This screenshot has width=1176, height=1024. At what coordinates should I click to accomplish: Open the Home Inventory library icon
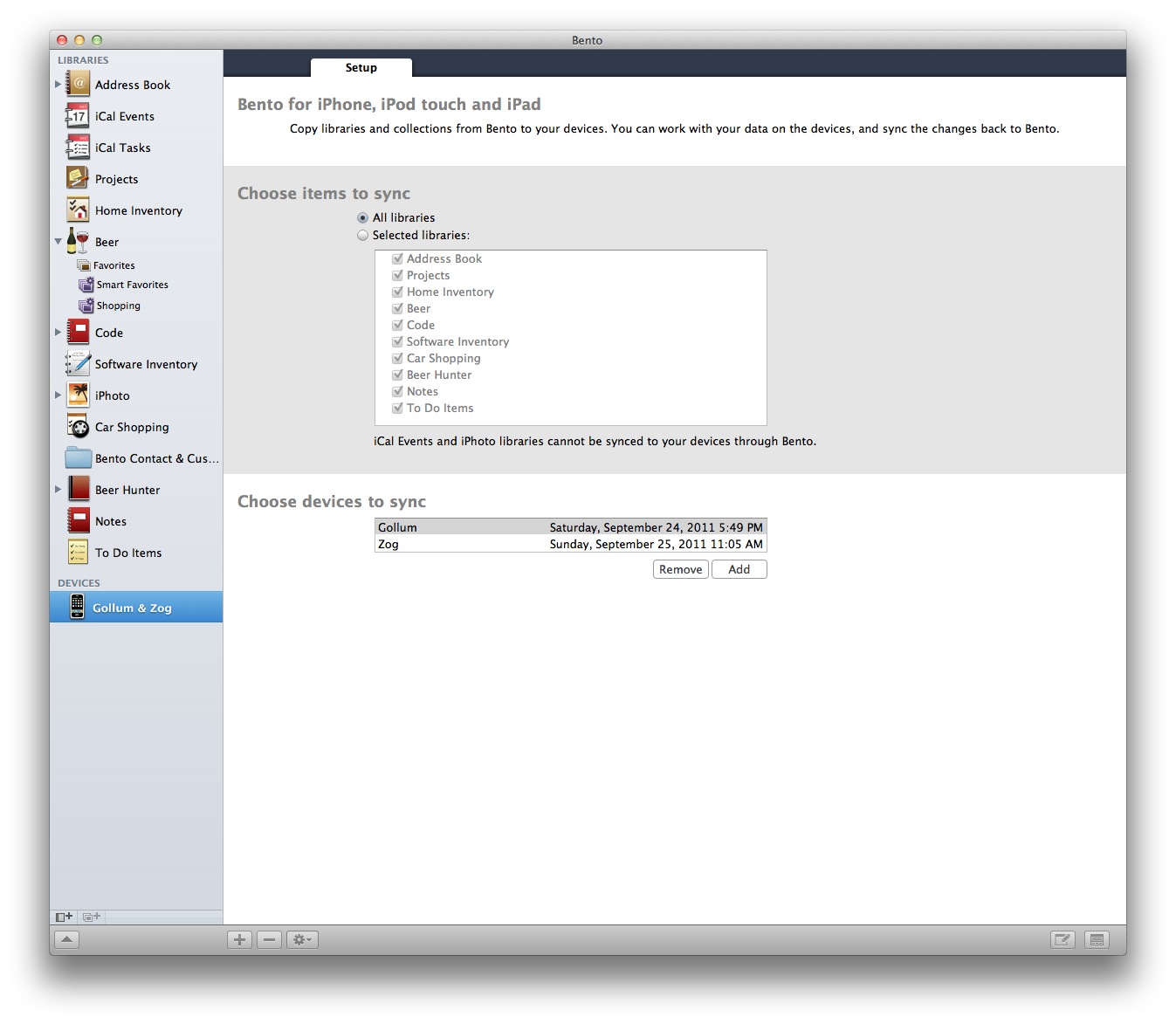(x=79, y=210)
